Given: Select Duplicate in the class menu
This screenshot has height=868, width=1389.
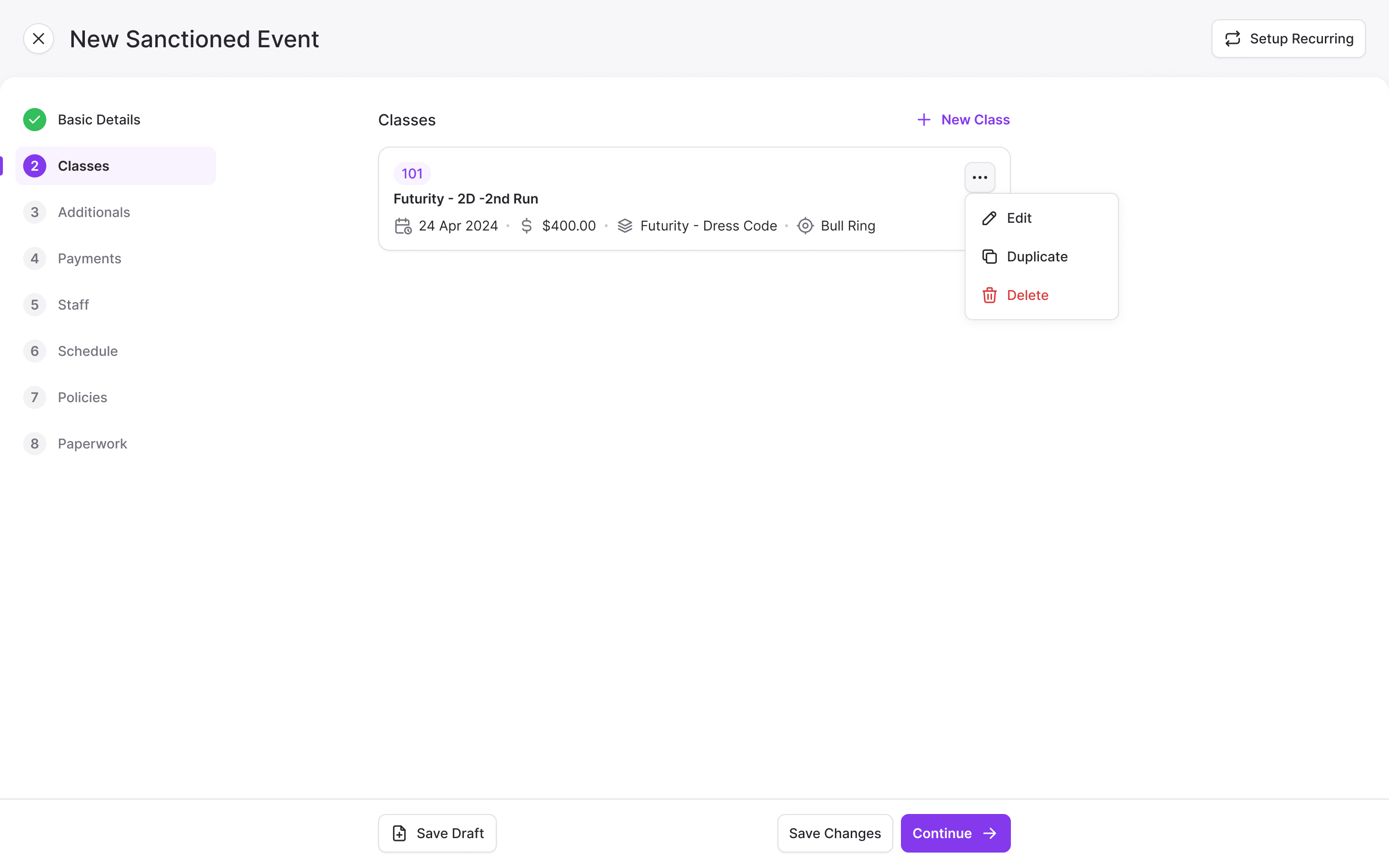Looking at the screenshot, I should 1041,257.
